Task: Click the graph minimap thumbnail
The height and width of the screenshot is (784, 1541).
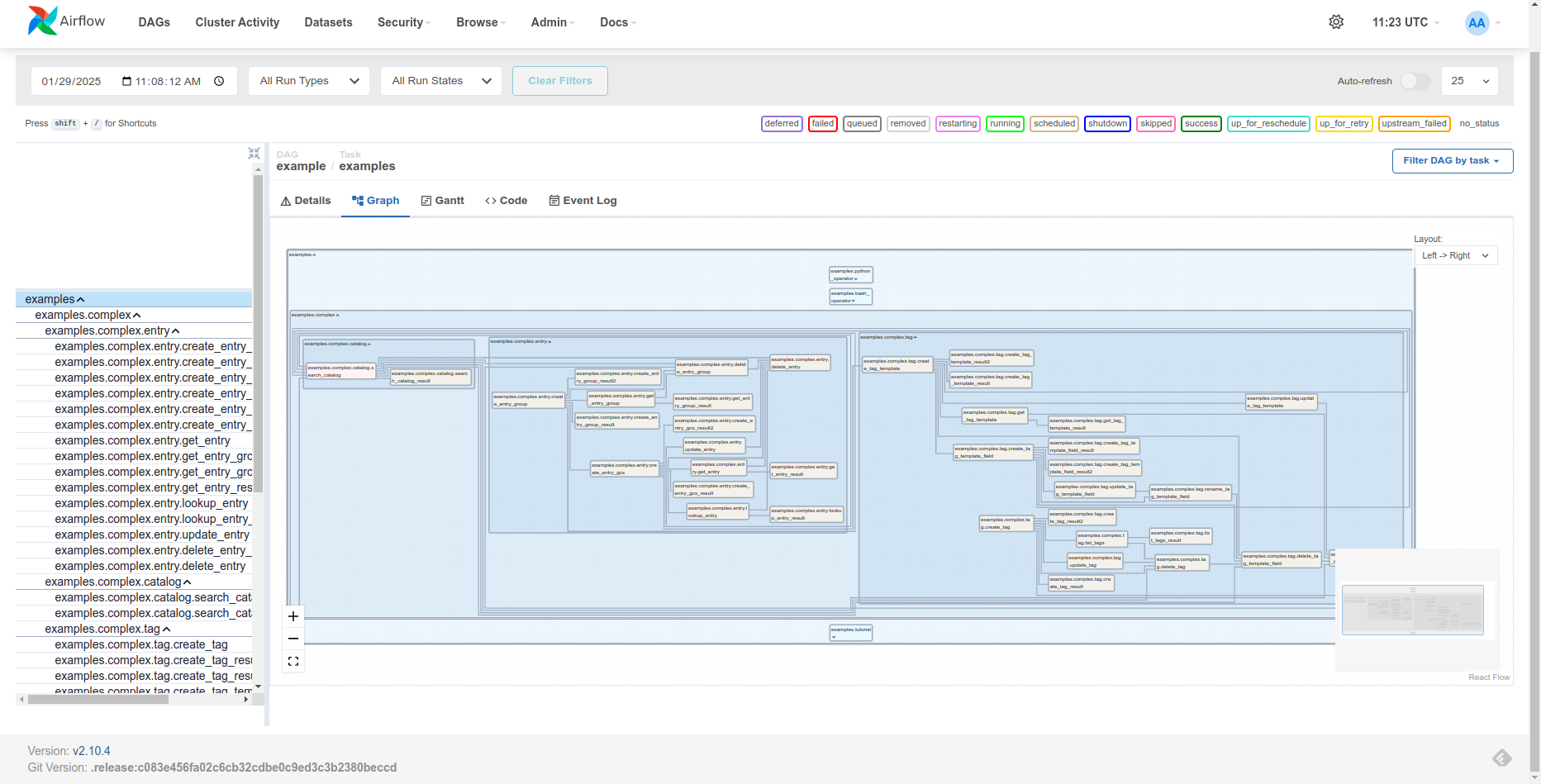Action: pyautogui.click(x=1412, y=610)
